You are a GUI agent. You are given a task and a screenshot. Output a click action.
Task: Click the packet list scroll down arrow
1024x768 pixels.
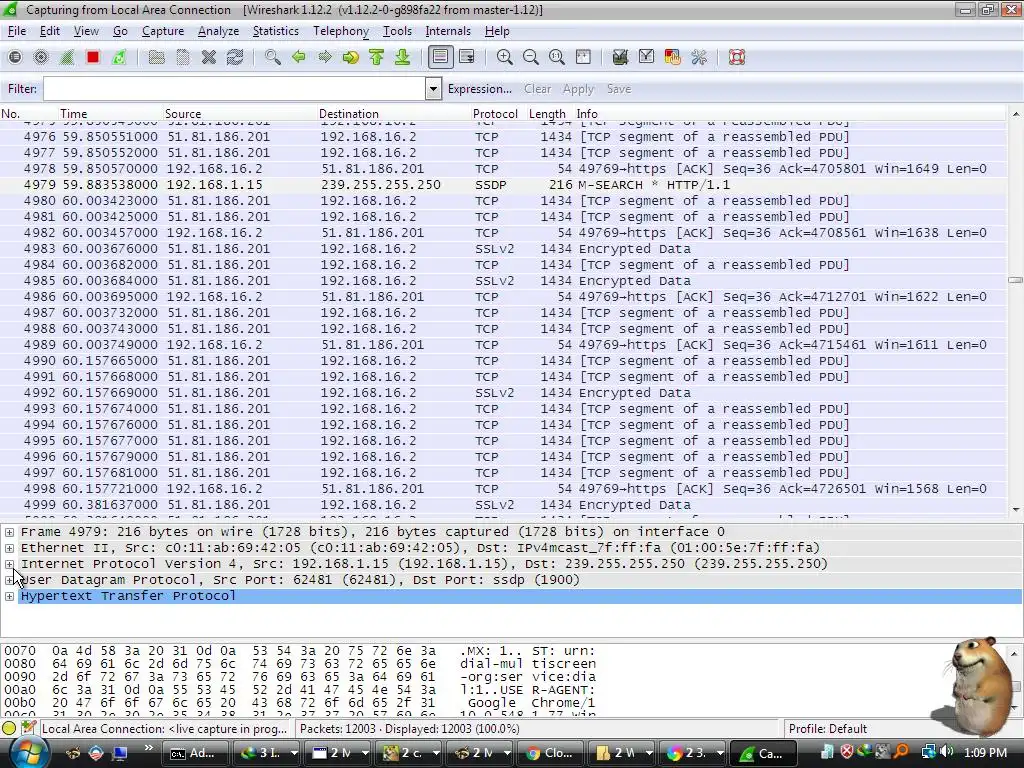tap(1015, 509)
